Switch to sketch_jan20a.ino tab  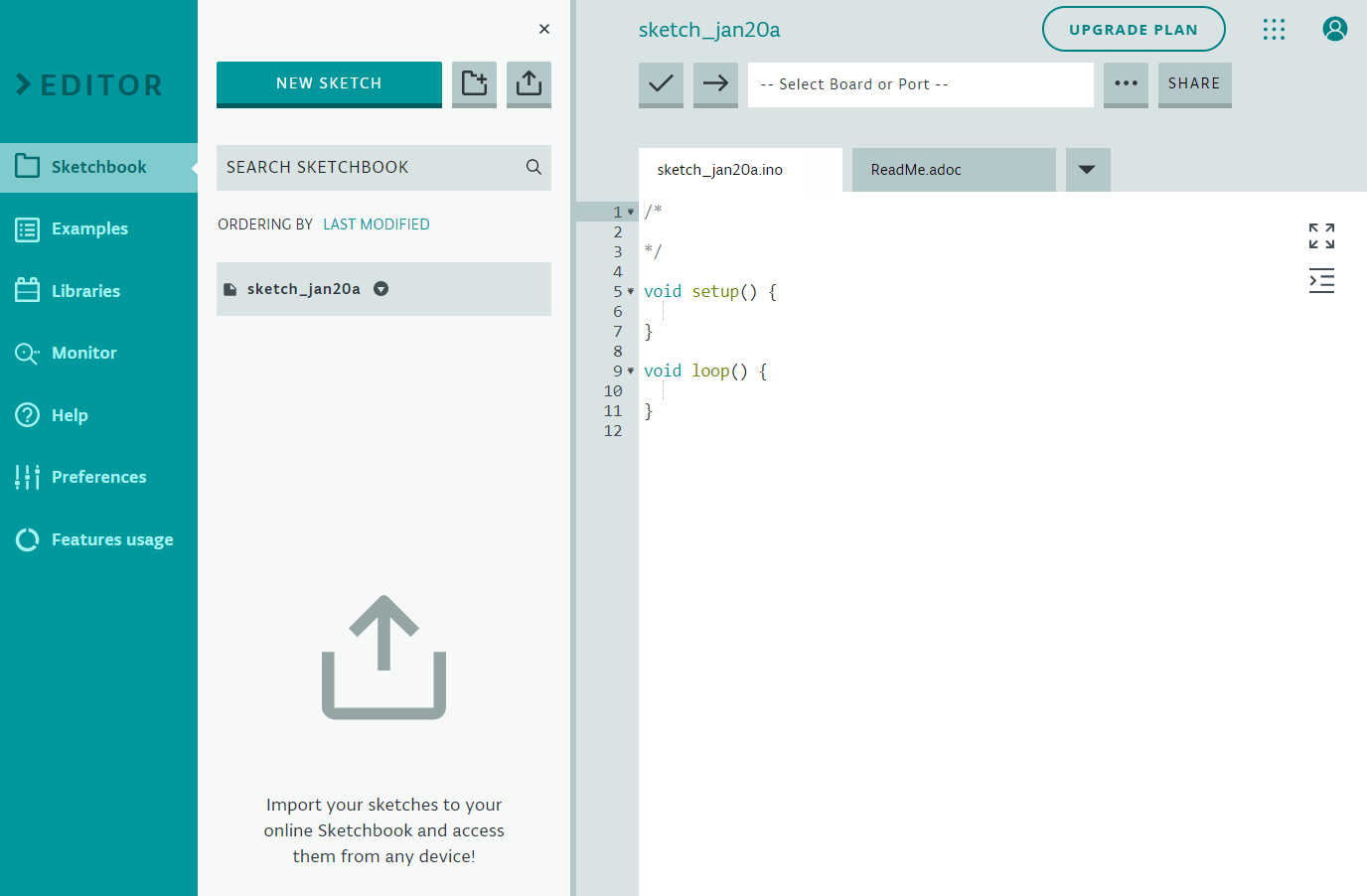pos(740,170)
